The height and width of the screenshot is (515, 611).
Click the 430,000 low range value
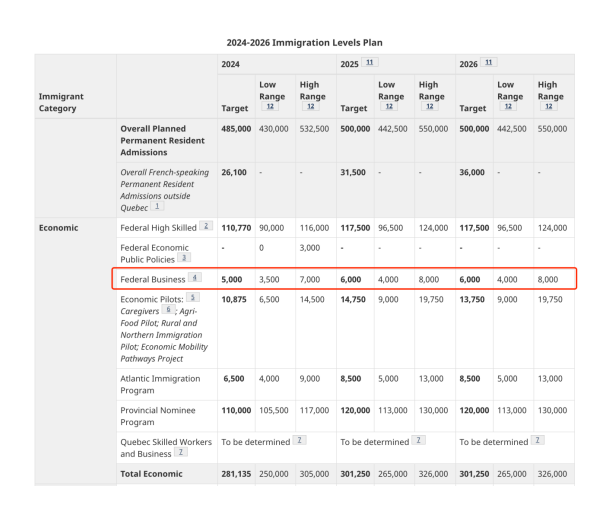click(x=274, y=129)
